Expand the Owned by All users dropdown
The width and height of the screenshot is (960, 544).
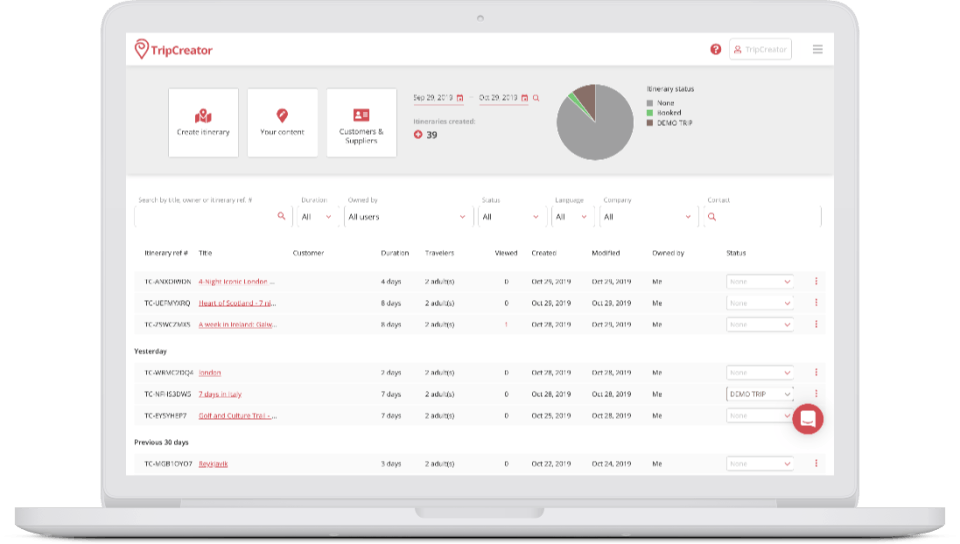(408, 217)
